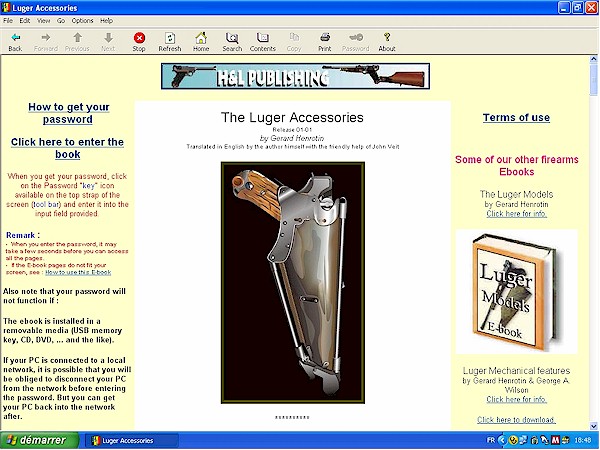Click the Forward arrow toolbar icon
This screenshot has width=600, height=450.
point(46,38)
